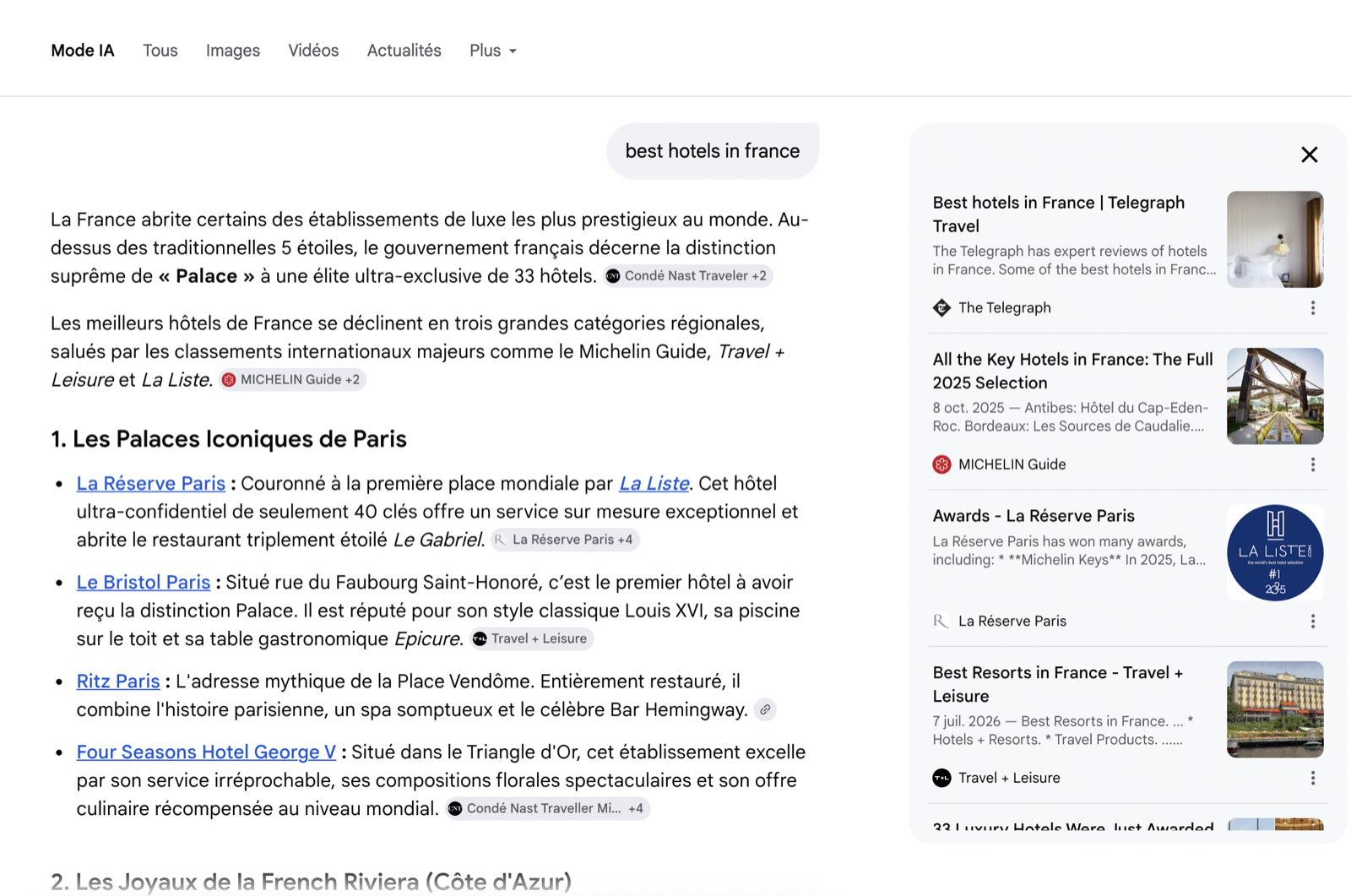Image resolution: width=1351 pixels, height=896 pixels.
Task: Expand the Plus dropdown menu
Action: [493, 51]
